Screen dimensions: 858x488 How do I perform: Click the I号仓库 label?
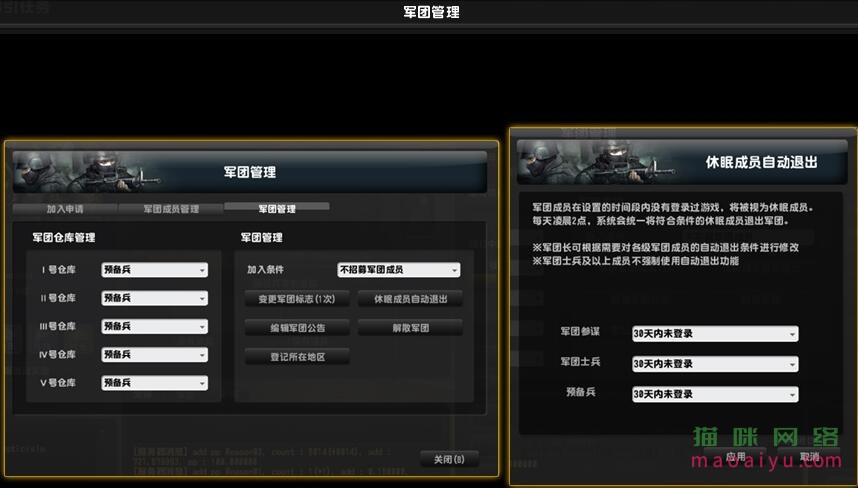coord(59,270)
